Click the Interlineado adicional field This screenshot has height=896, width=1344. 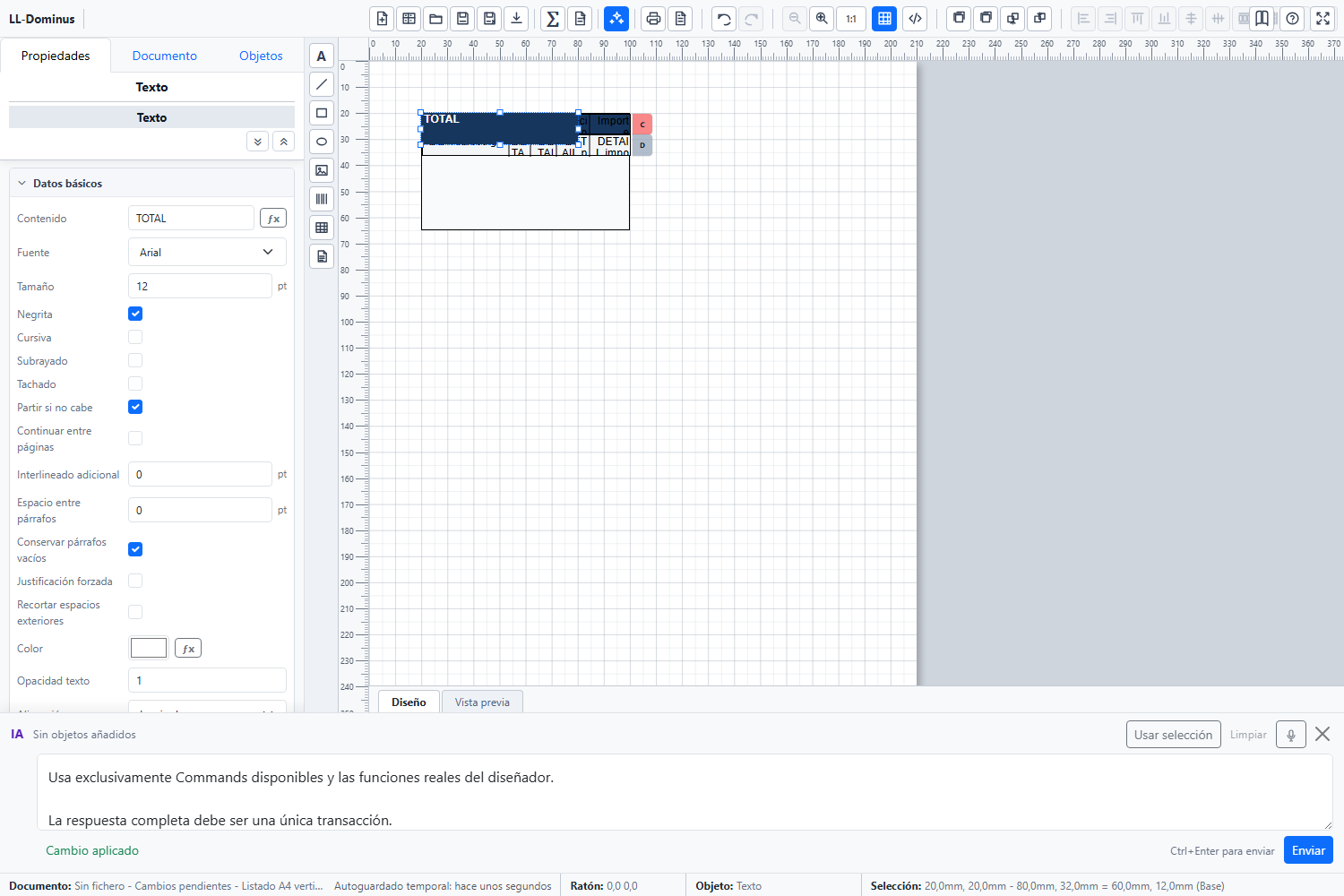point(200,474)
